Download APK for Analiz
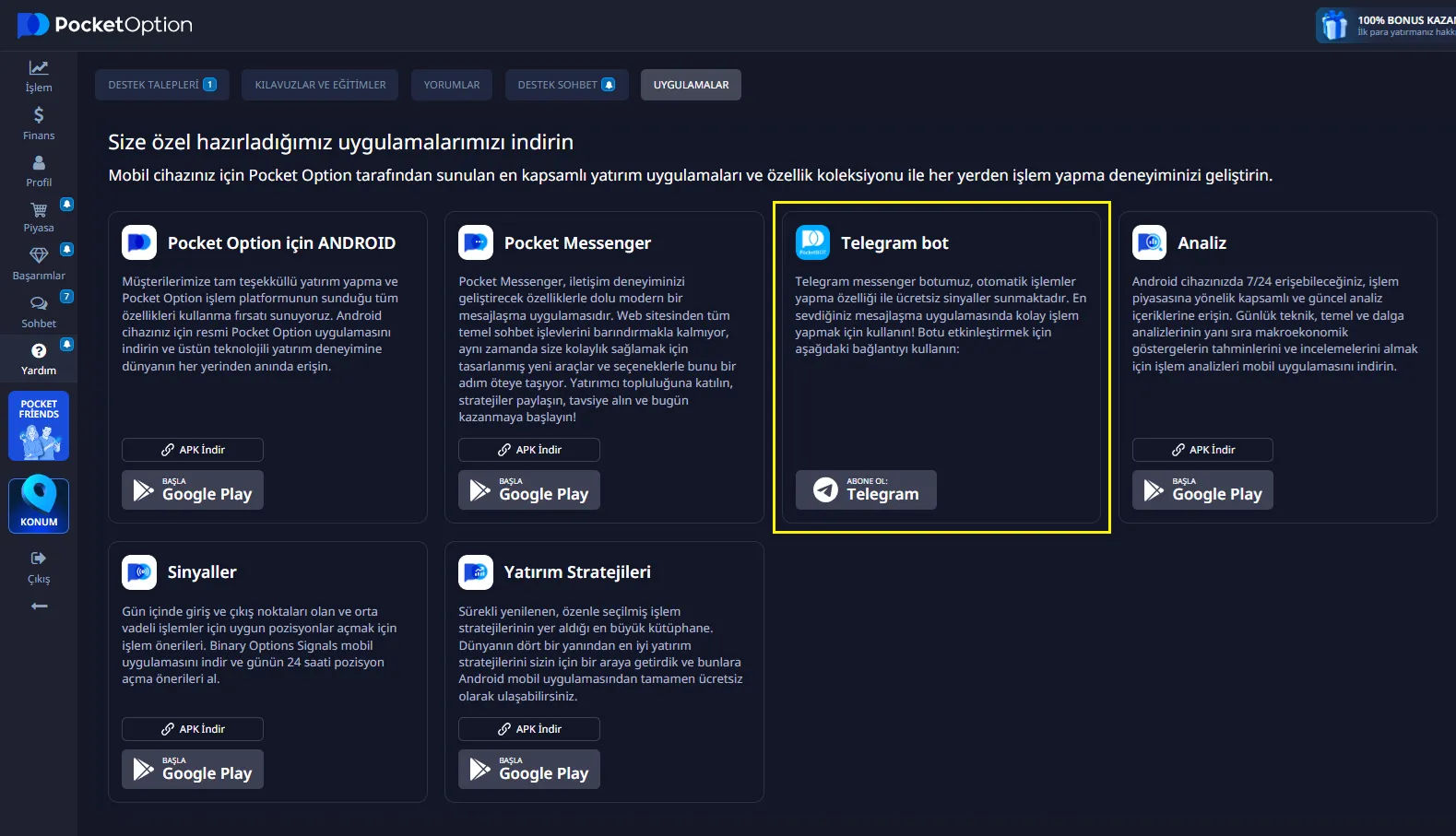The image size is (1456, 836). [x=1202, y=450]
